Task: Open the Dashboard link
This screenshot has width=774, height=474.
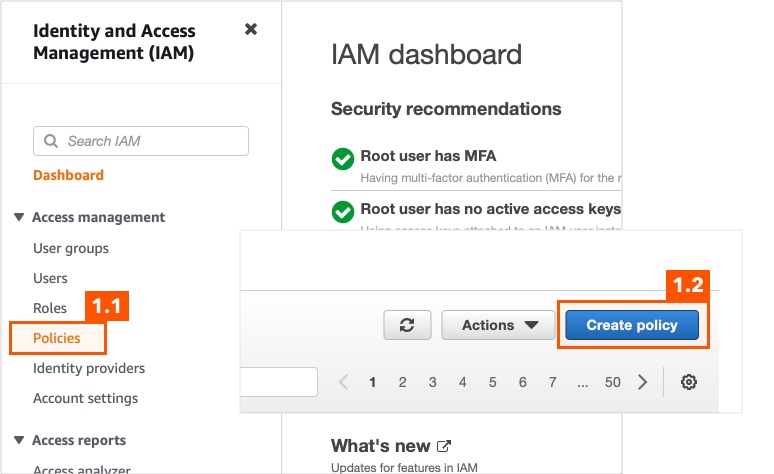Action: (x=68, y=175)
